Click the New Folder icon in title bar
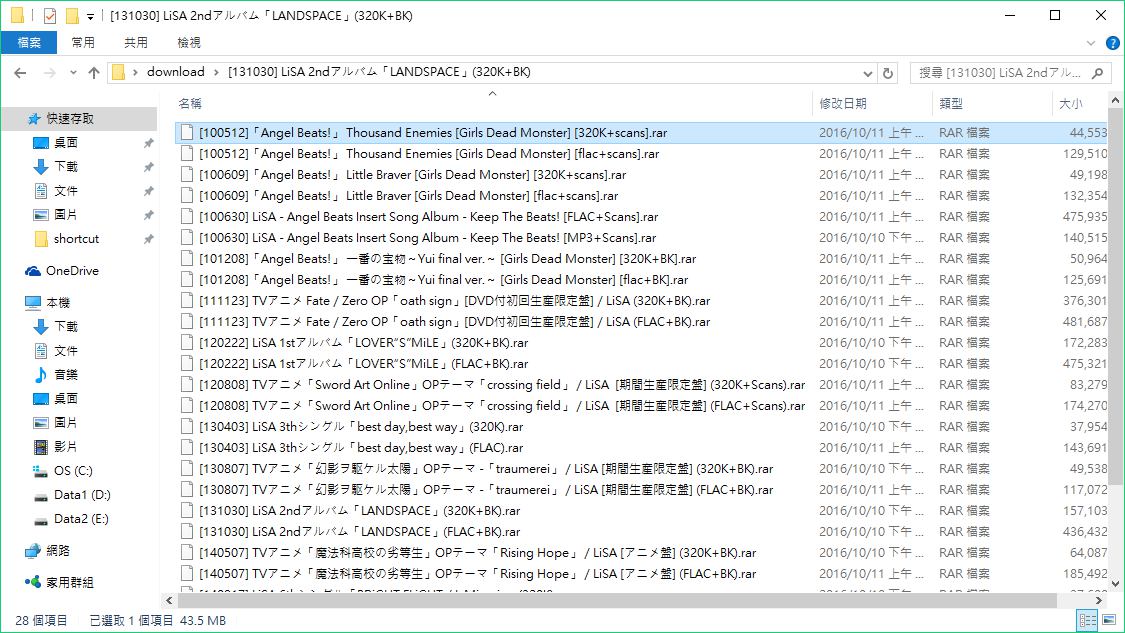This screenshot has height=633, width=1125. (x=72, y=15)
